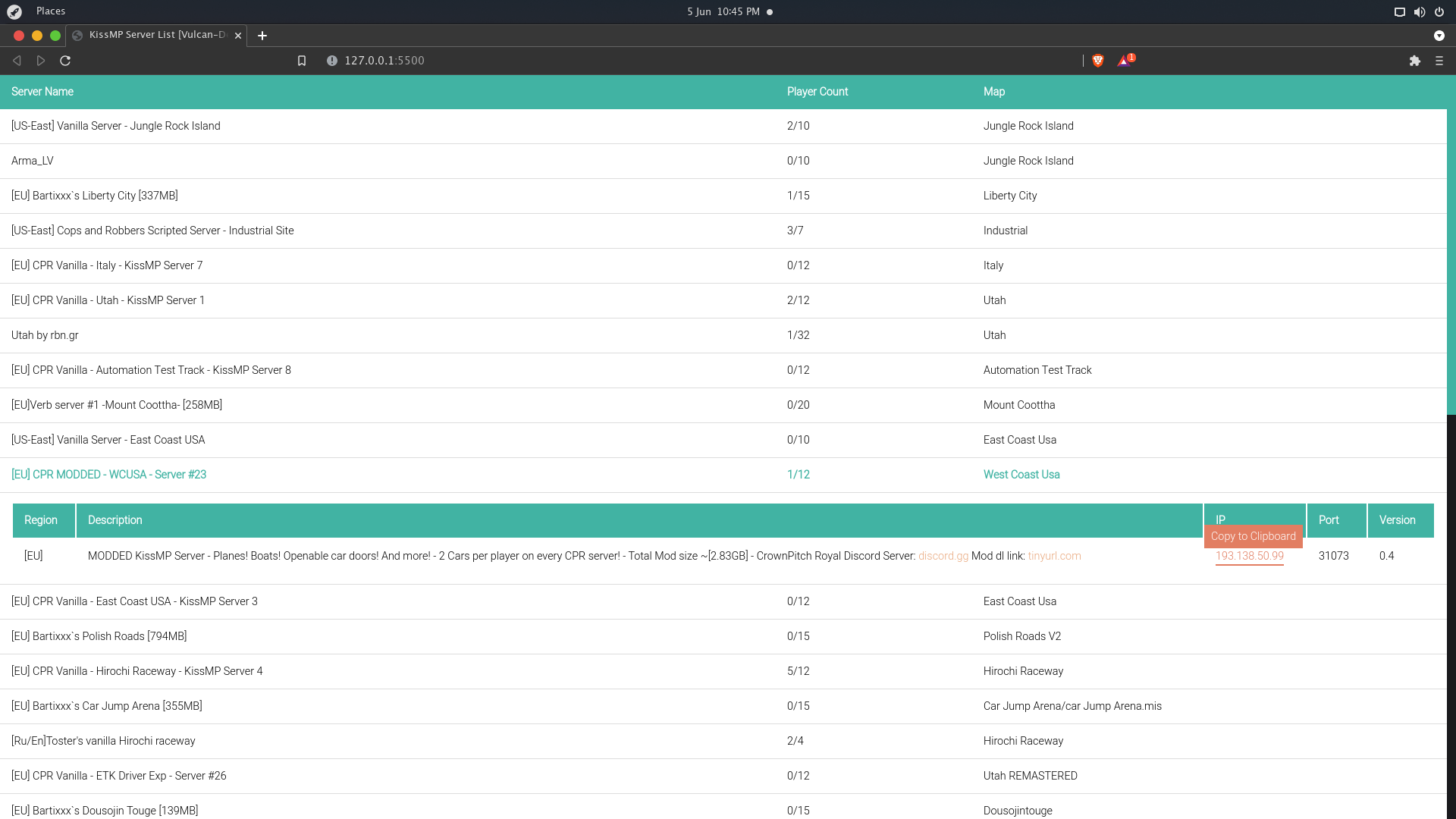
Task: Open the tab list dropdown arrow
Action: click(x=1439, y=36)
